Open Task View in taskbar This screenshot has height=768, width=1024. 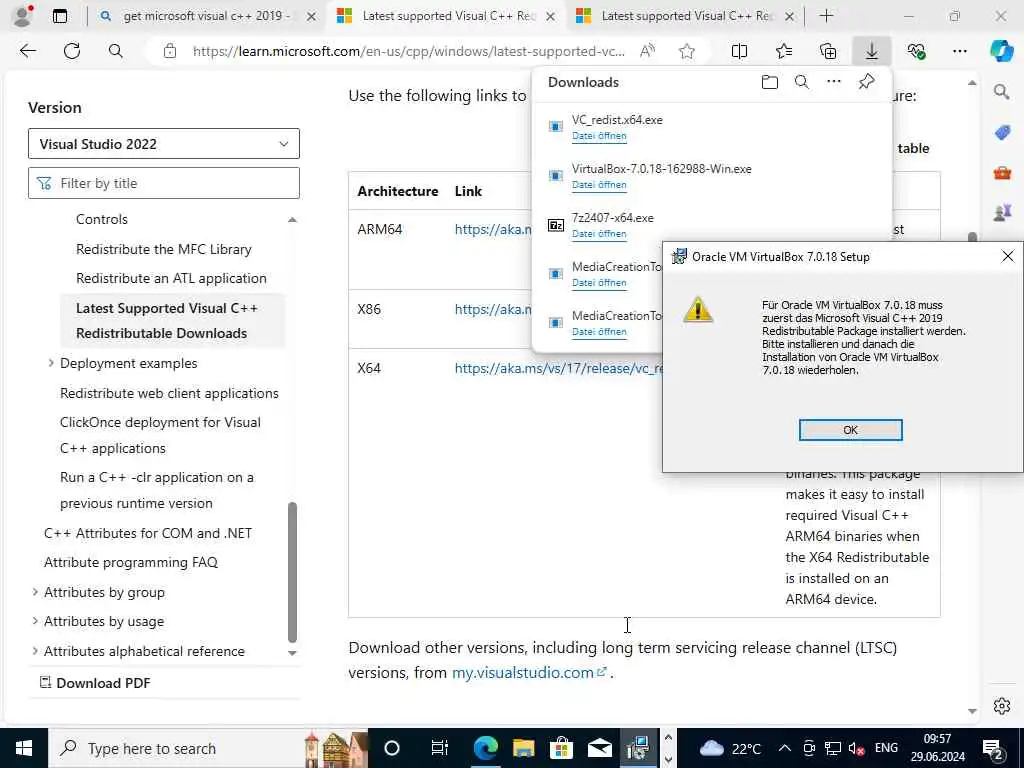tap(439, 748)
